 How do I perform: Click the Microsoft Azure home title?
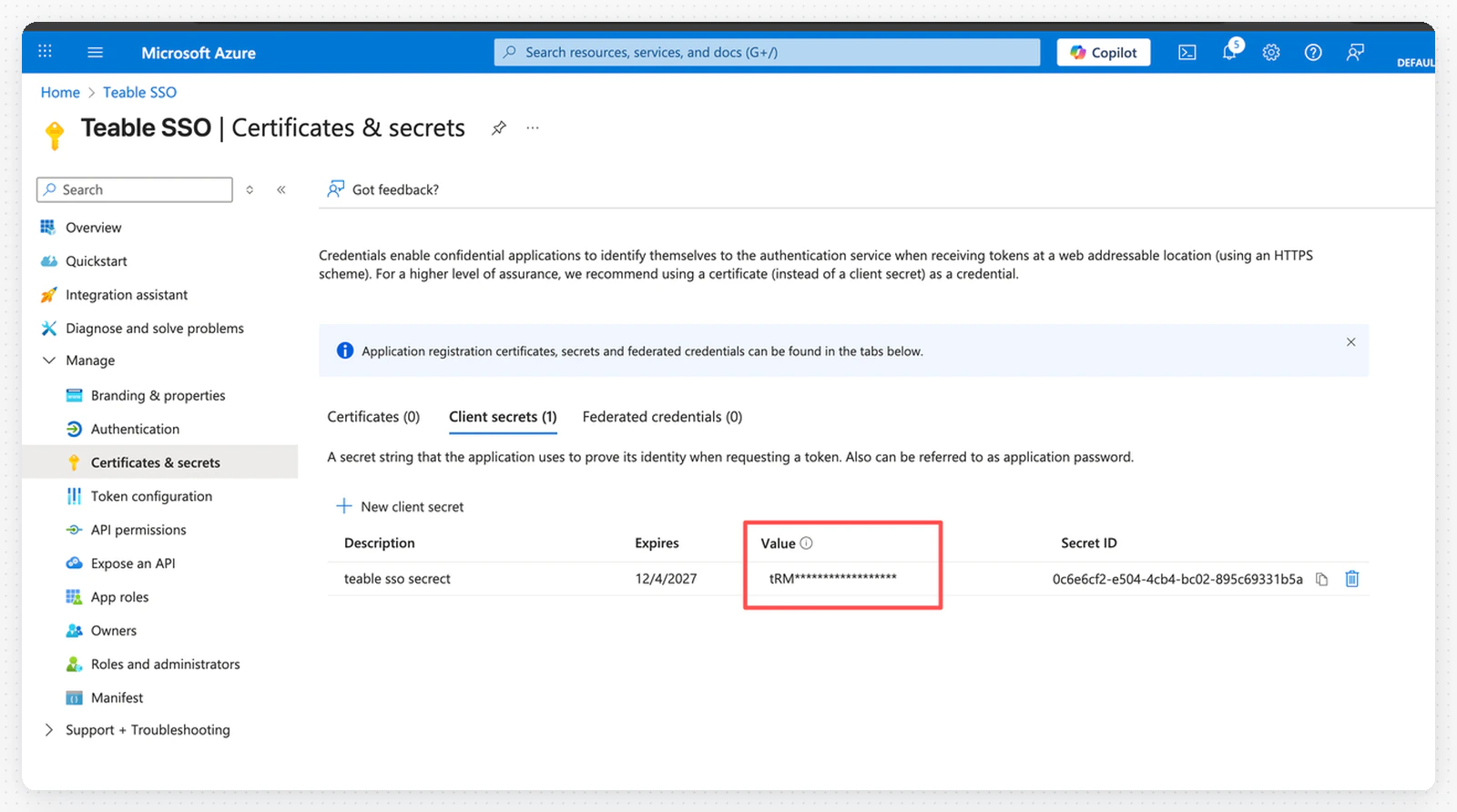tap(199, 53)
